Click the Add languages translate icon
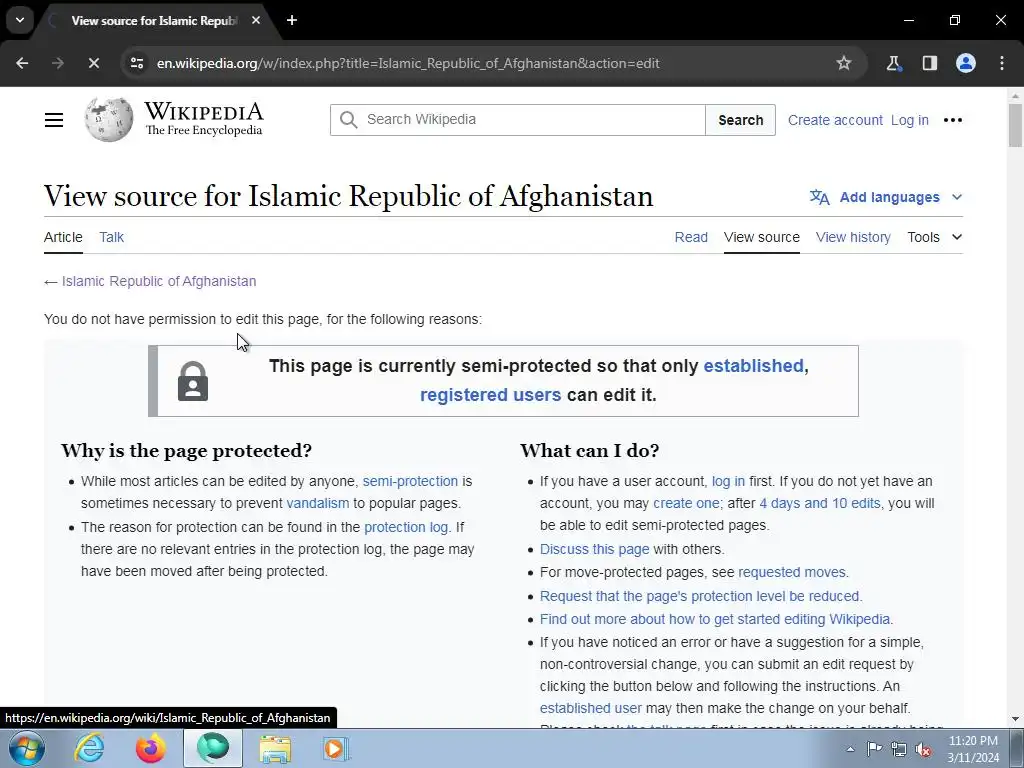This screenshot has height=768, width=1024. click(x=820, y=197)
